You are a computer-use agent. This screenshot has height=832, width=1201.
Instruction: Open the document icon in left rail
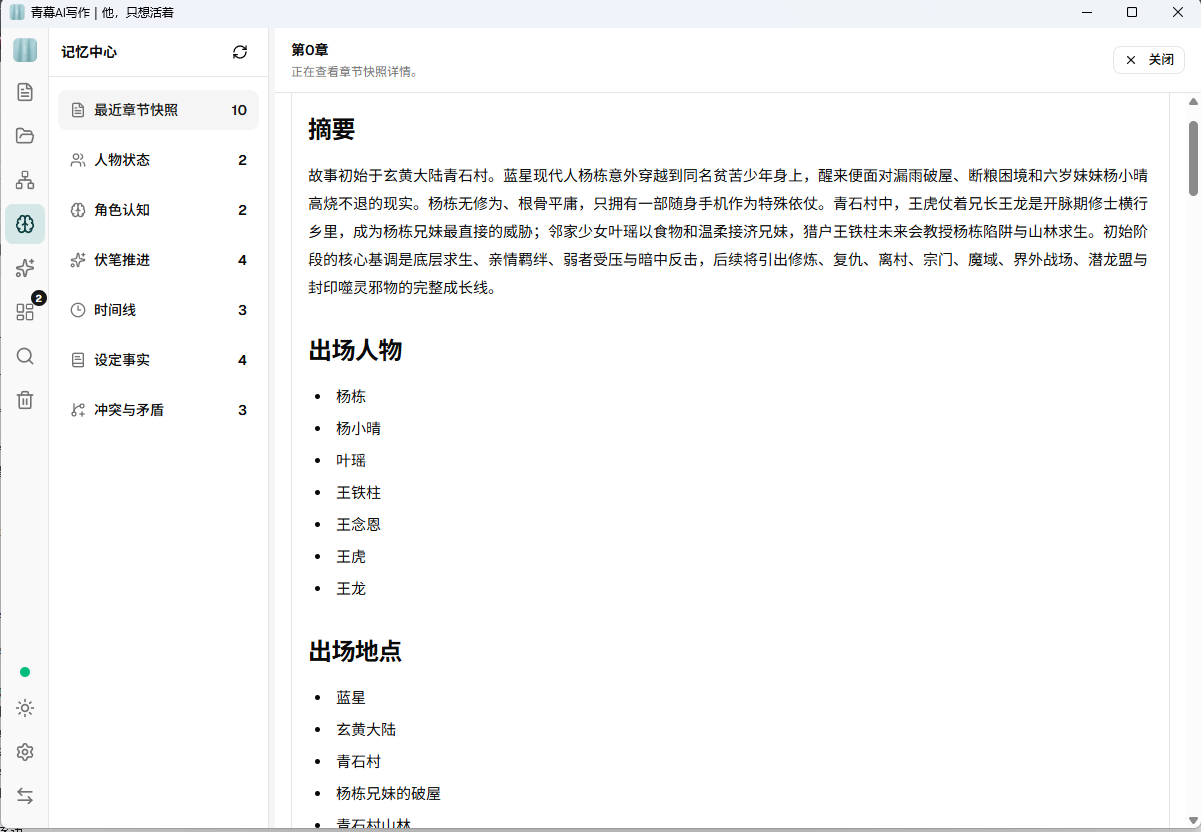(25, 92)
